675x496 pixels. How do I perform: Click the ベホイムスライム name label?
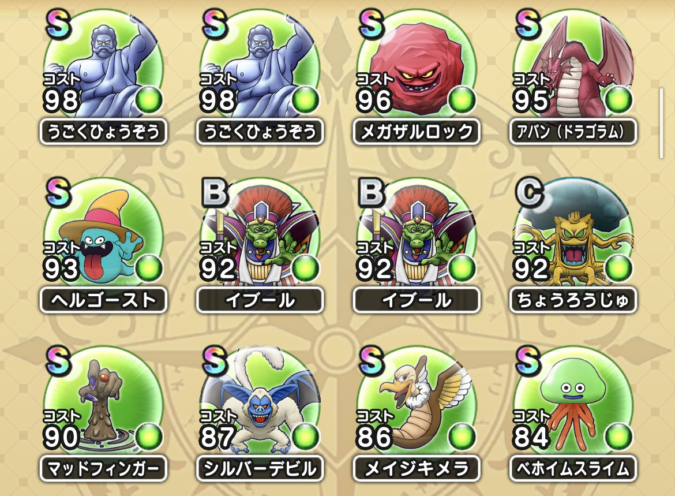[x=573, y=468]
